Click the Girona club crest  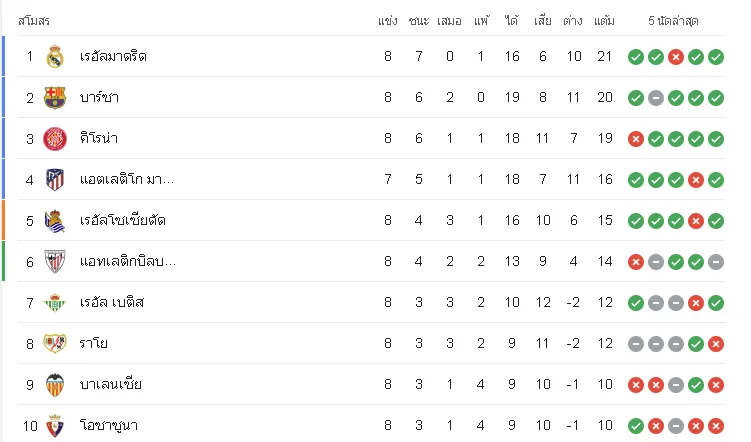(55, 139)
